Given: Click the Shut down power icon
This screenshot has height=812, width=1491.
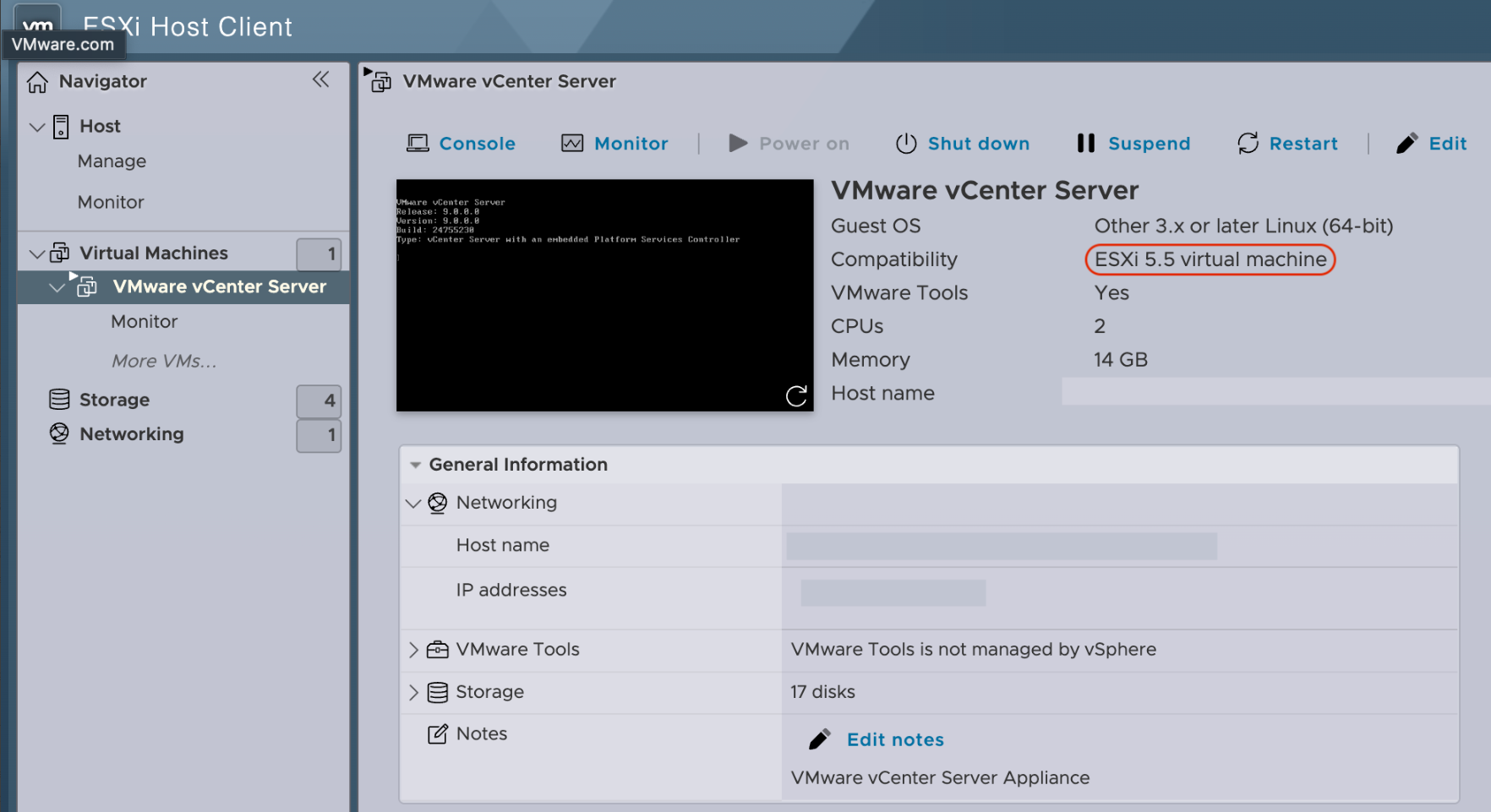Looking at the screenshot, I should point(906,144).
